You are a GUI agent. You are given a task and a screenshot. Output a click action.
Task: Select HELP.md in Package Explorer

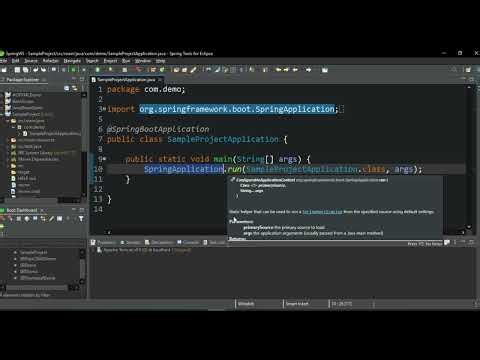click(x=24, y=178)
